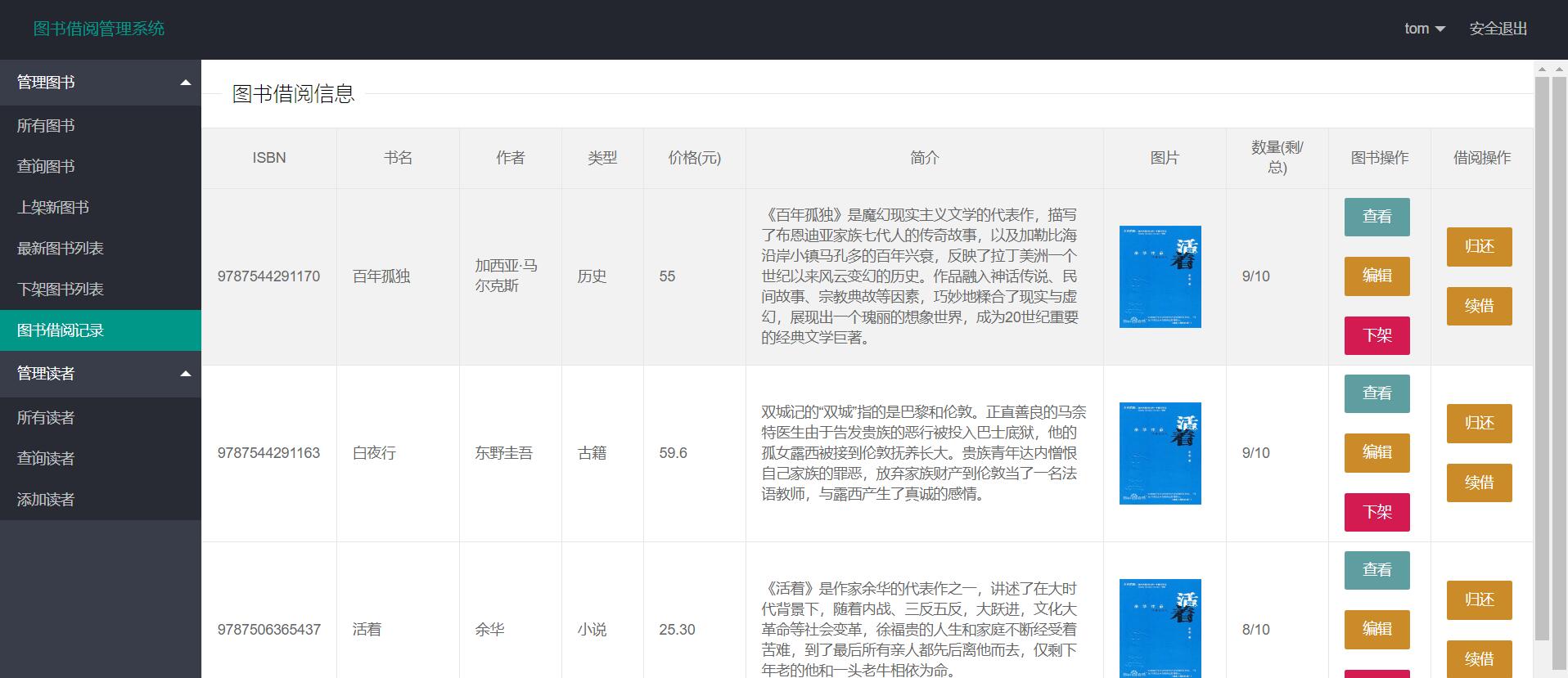Click the 借阅操作 column header
Screen dimensions: 1568x678
[x=1482, y=158]
